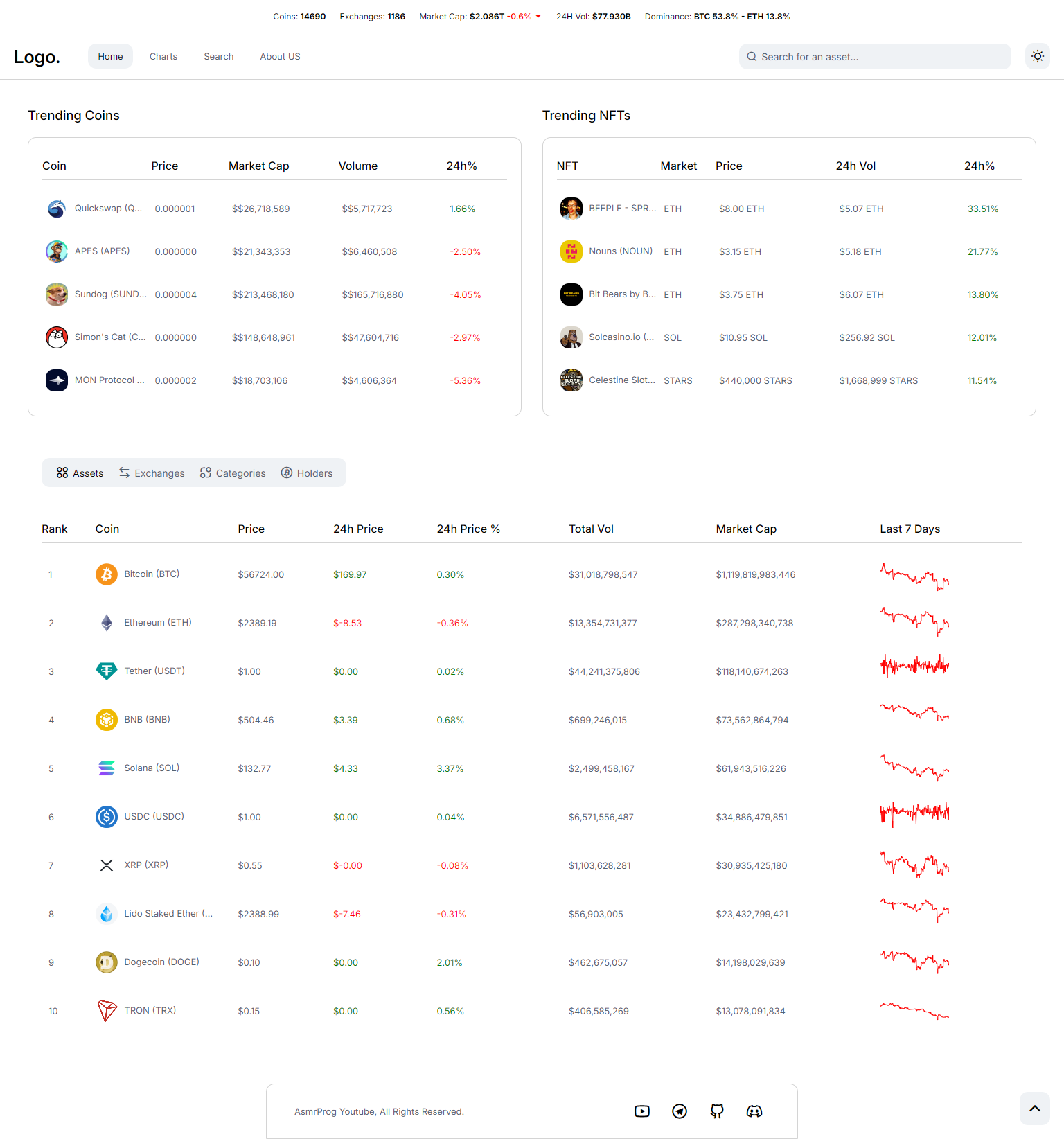Click the Sundog trending coin name

coord(111,294)
